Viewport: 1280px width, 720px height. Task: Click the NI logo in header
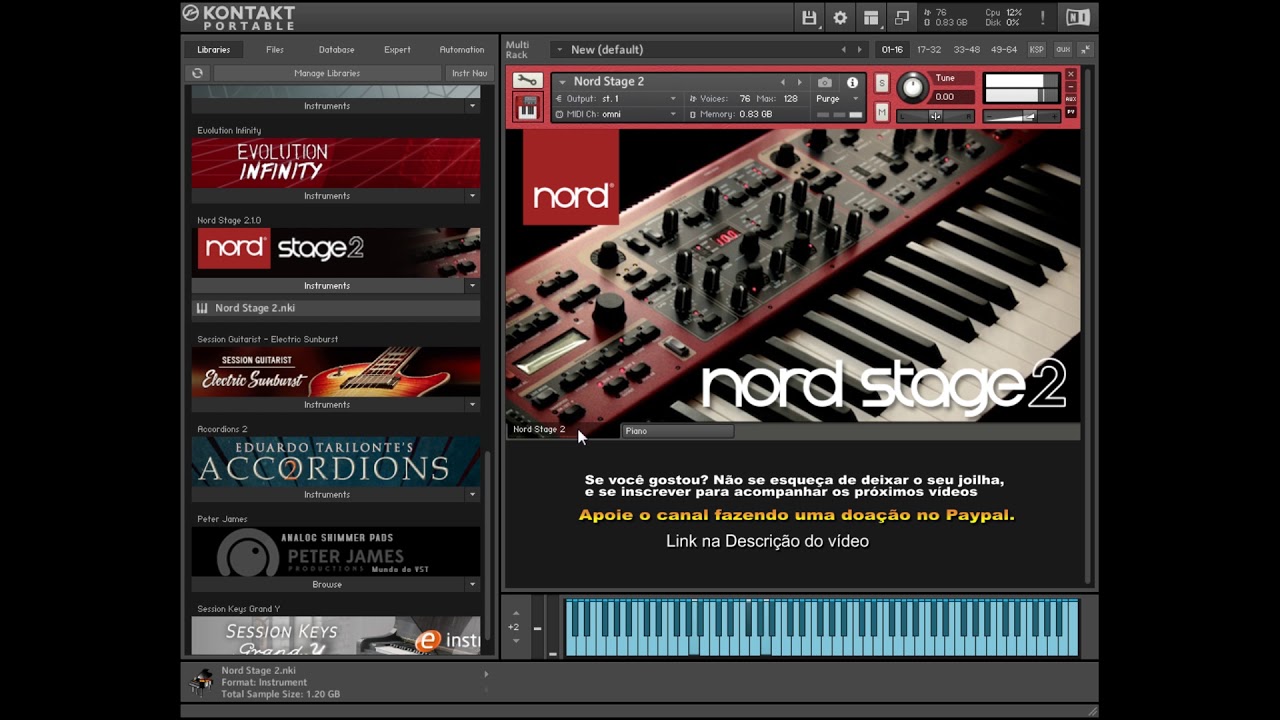pyautogui.click(x=1077, y=18)
